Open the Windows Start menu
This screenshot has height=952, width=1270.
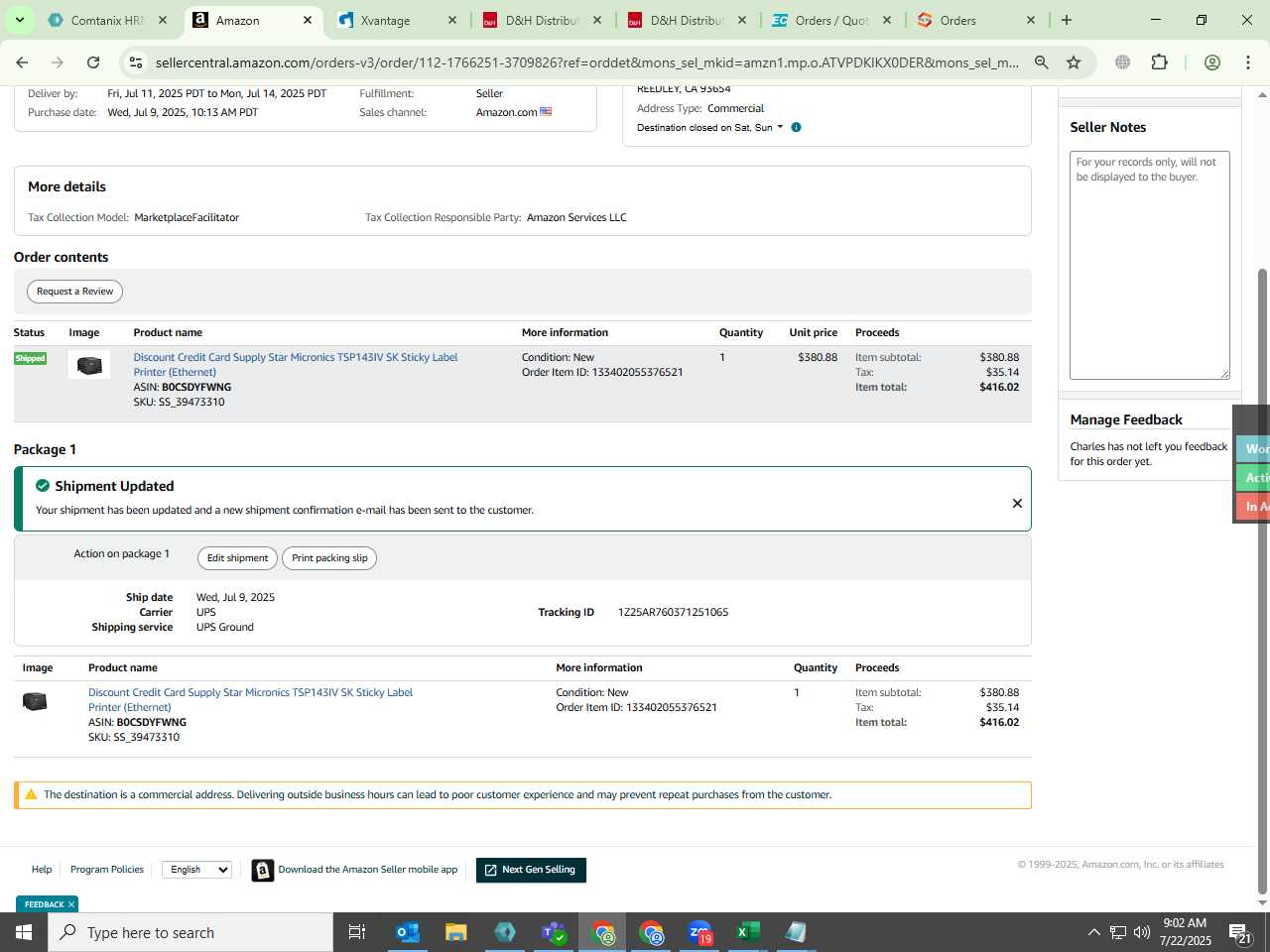[24, 932]
